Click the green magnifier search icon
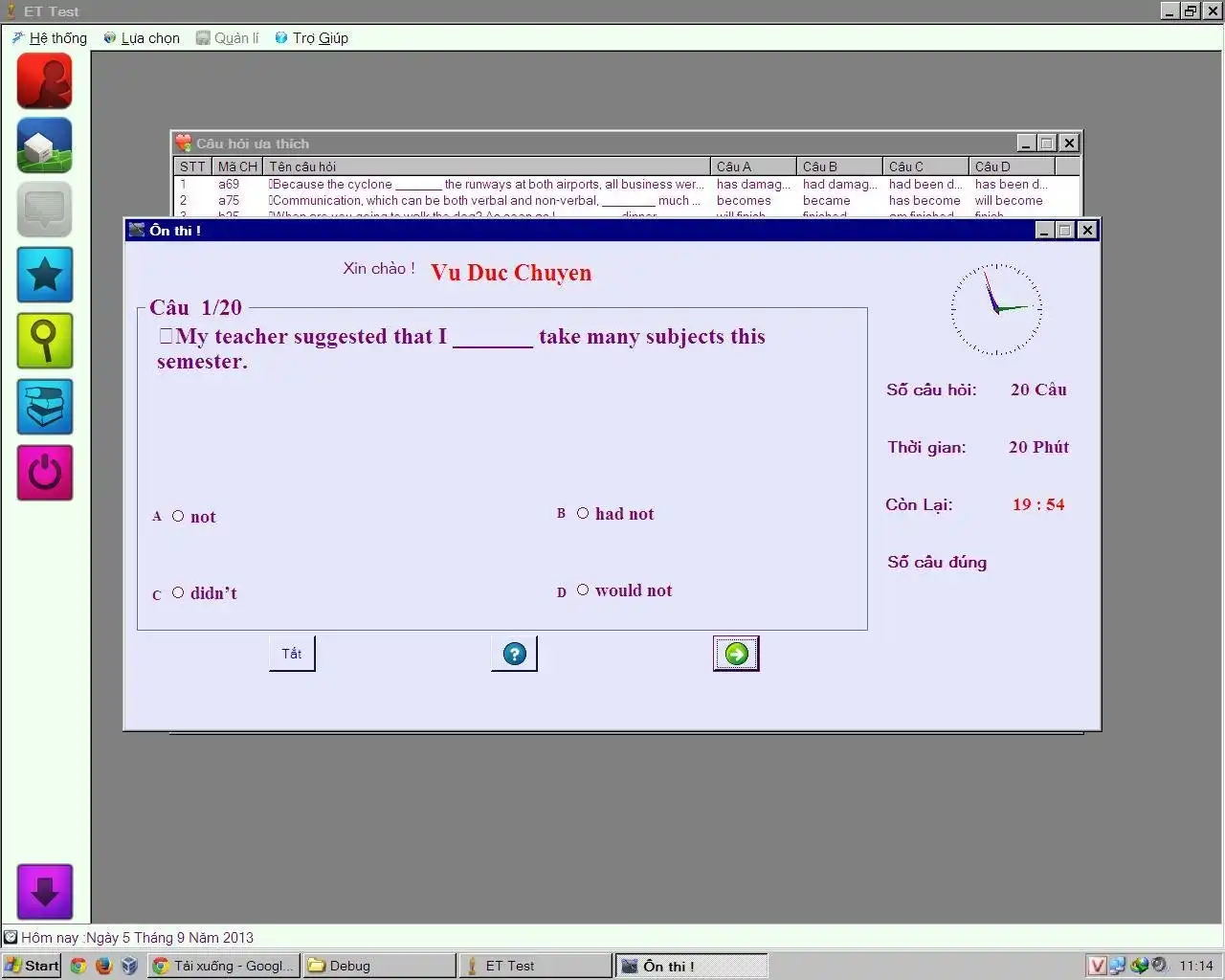 (44, 341)
